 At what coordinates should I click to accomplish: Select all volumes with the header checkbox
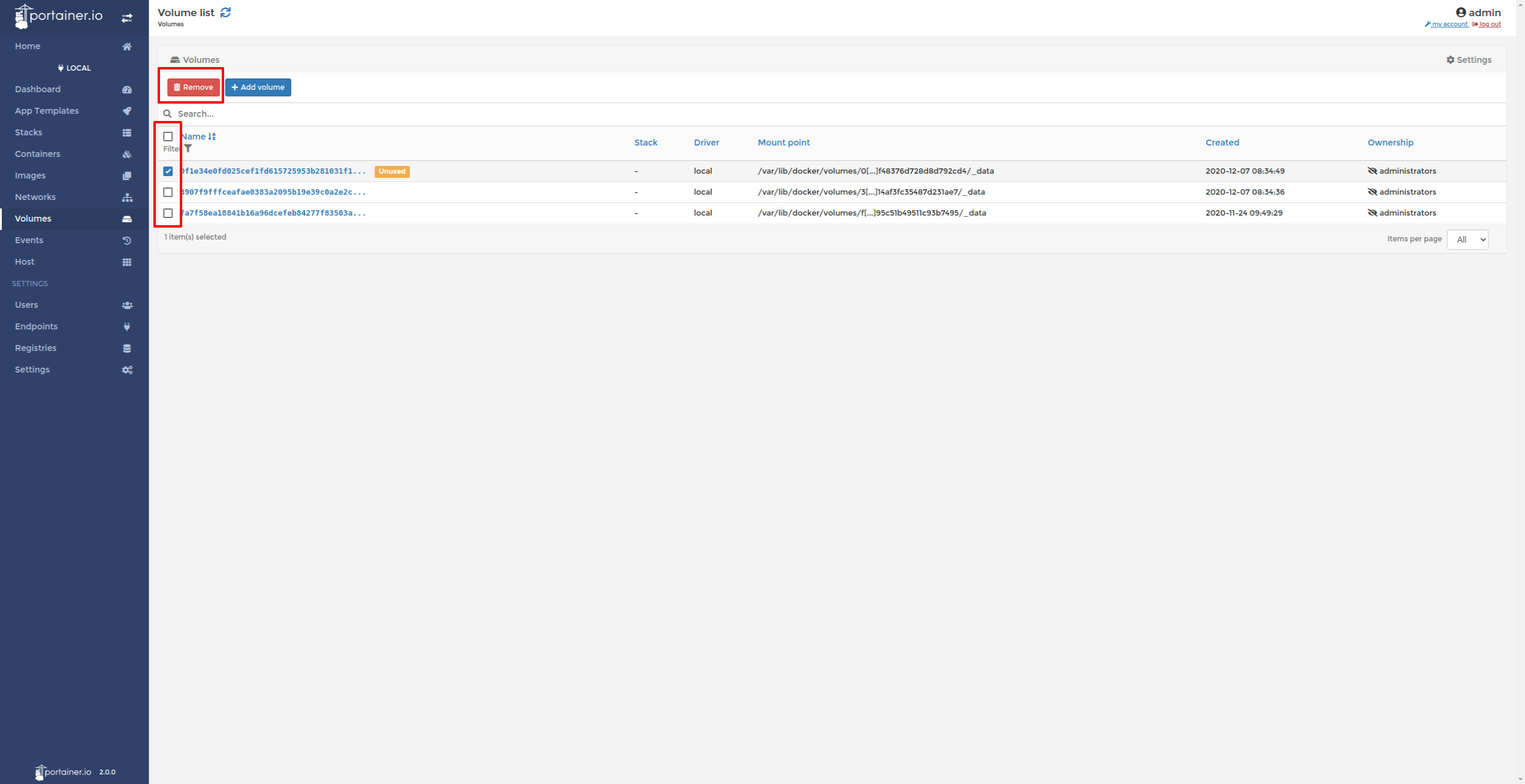click(x=168, y=137)
